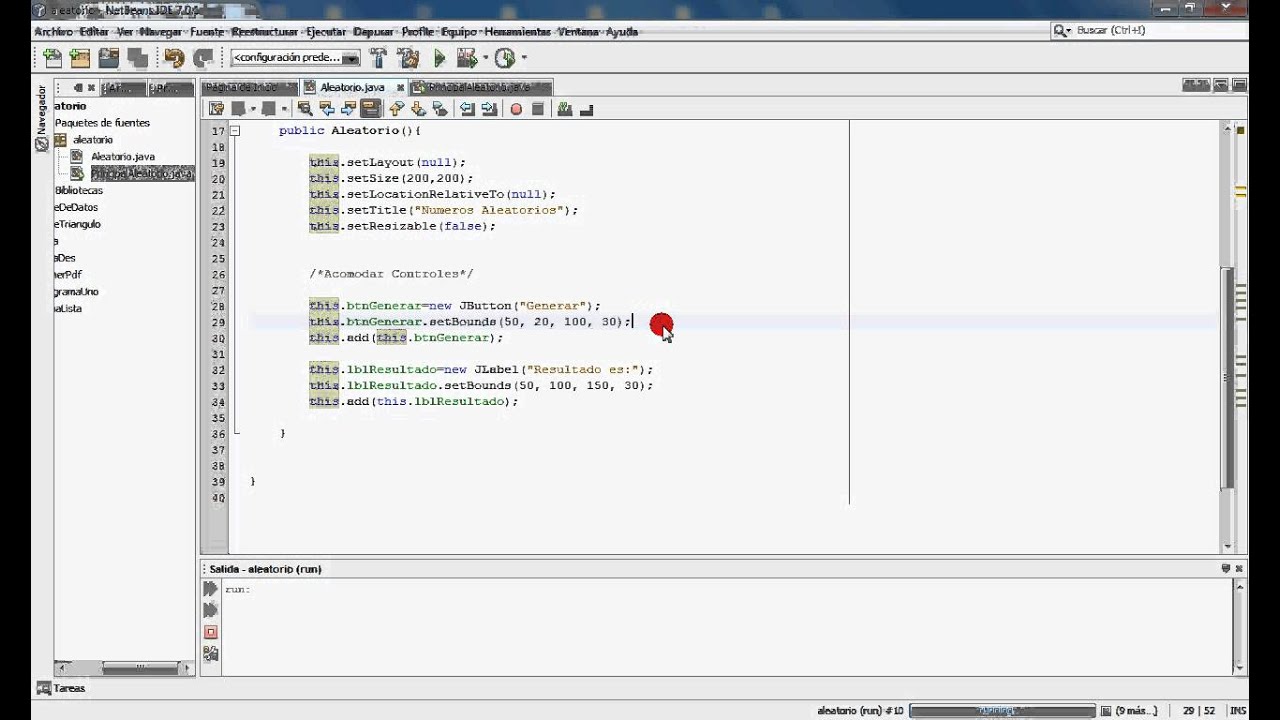The height and width of the screenshot is (720, 1280).
Task: Start macro recording red circle button
Action: tap(516, 108)
